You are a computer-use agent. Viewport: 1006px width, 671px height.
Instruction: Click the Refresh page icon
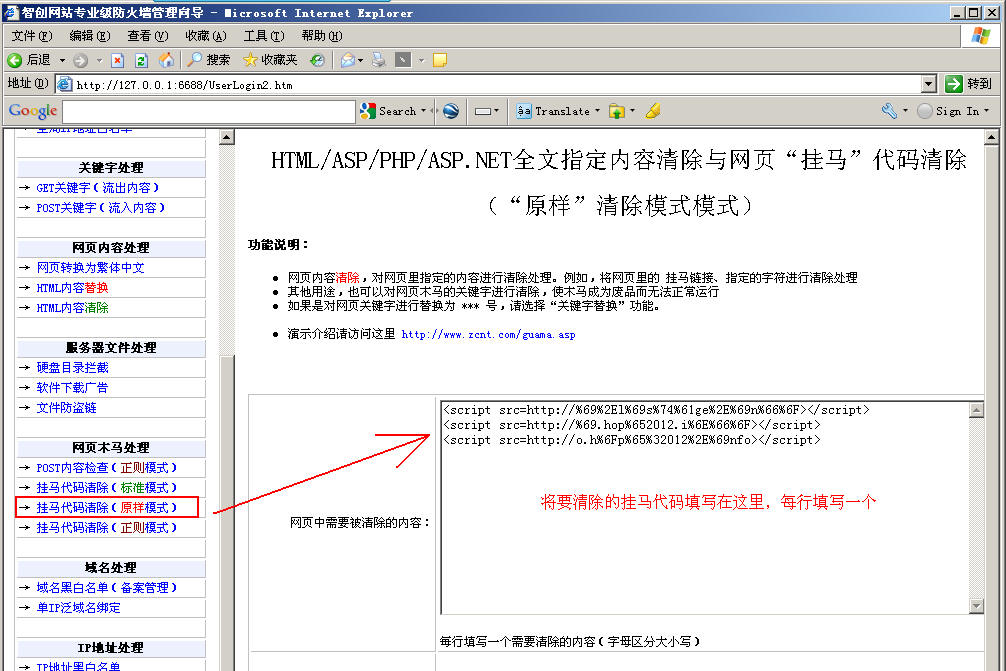141,60
